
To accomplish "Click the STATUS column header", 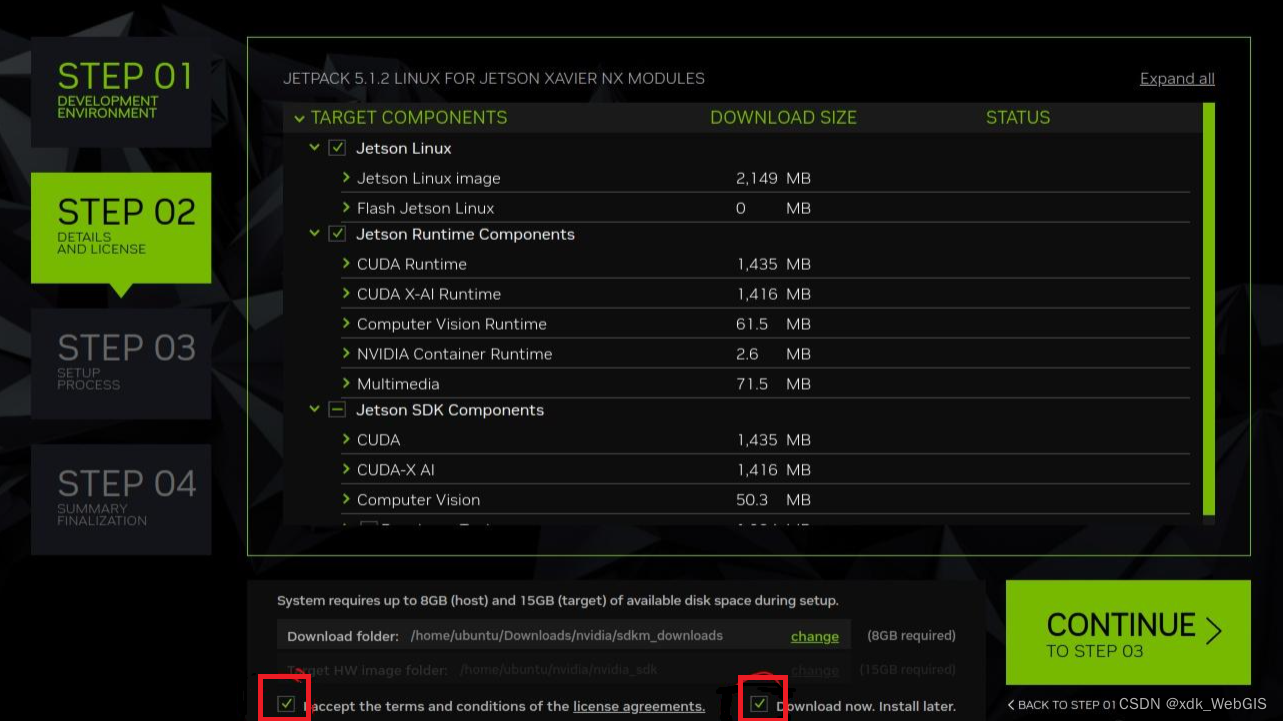I will [1018, 118].
